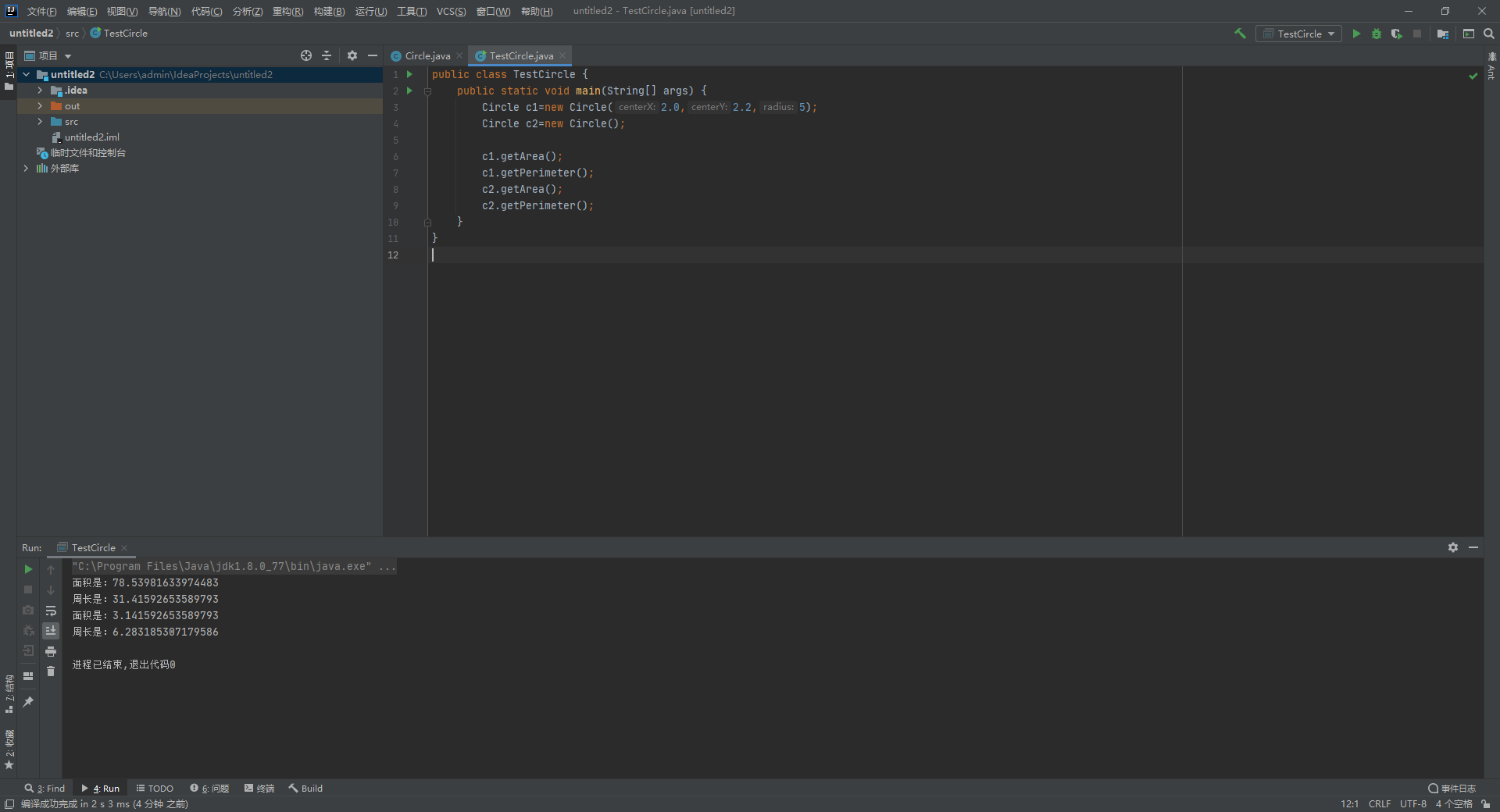Restore layout icon in Run panel
The height and width of the screenshot is (812, 1500).
pos(28,676)
